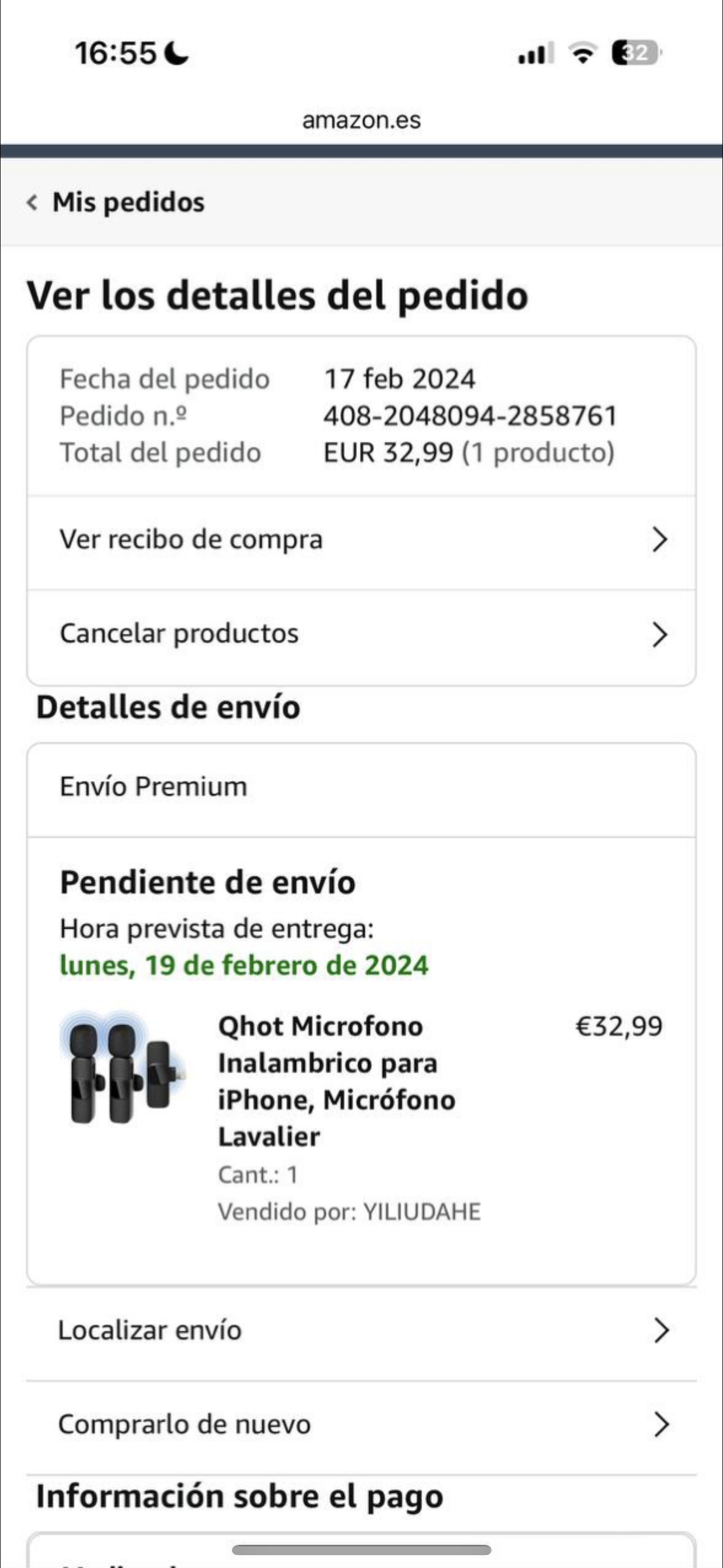
Task: Tap the chevron on Ver recibo de compra
Action: pos(659,540)
